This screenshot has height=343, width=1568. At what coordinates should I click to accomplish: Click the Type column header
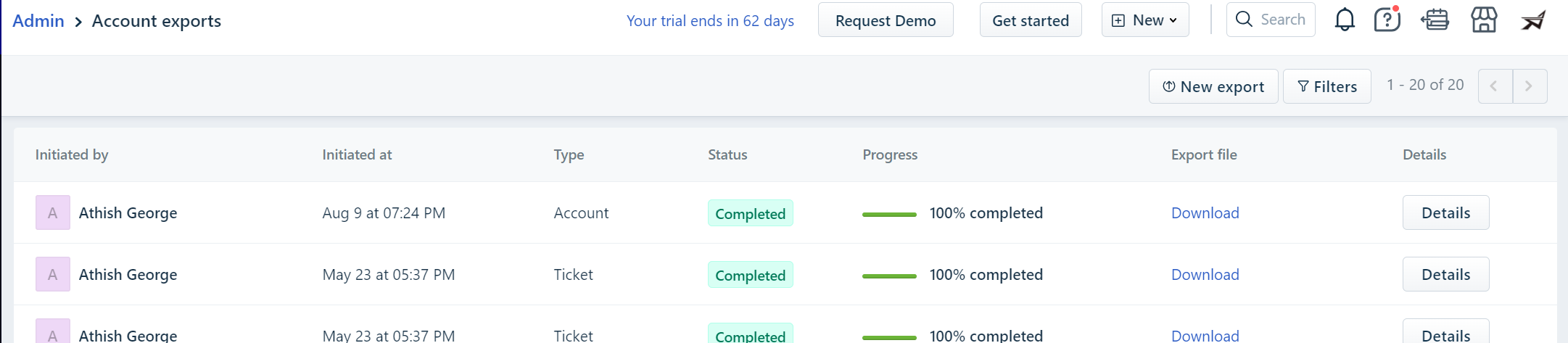[569, 155]
